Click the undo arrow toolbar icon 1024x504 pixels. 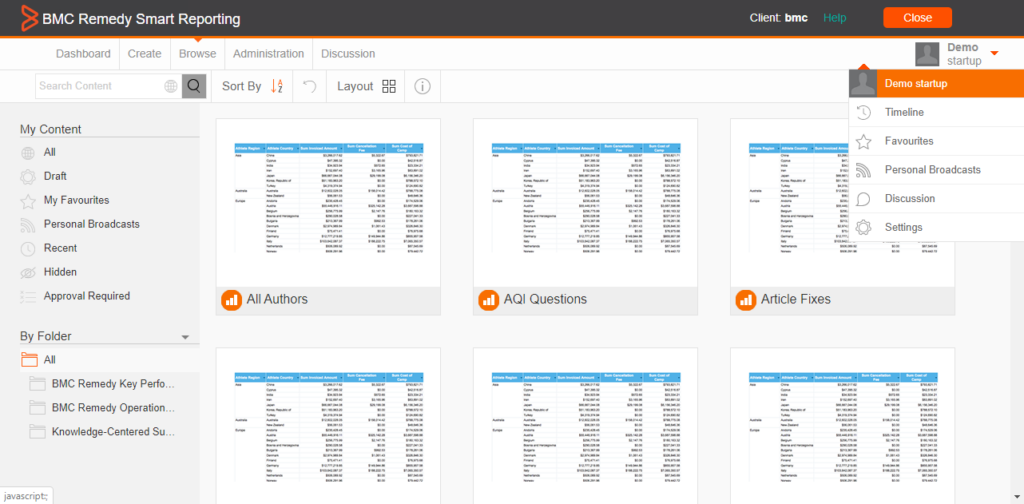click(x=311, y=86)
